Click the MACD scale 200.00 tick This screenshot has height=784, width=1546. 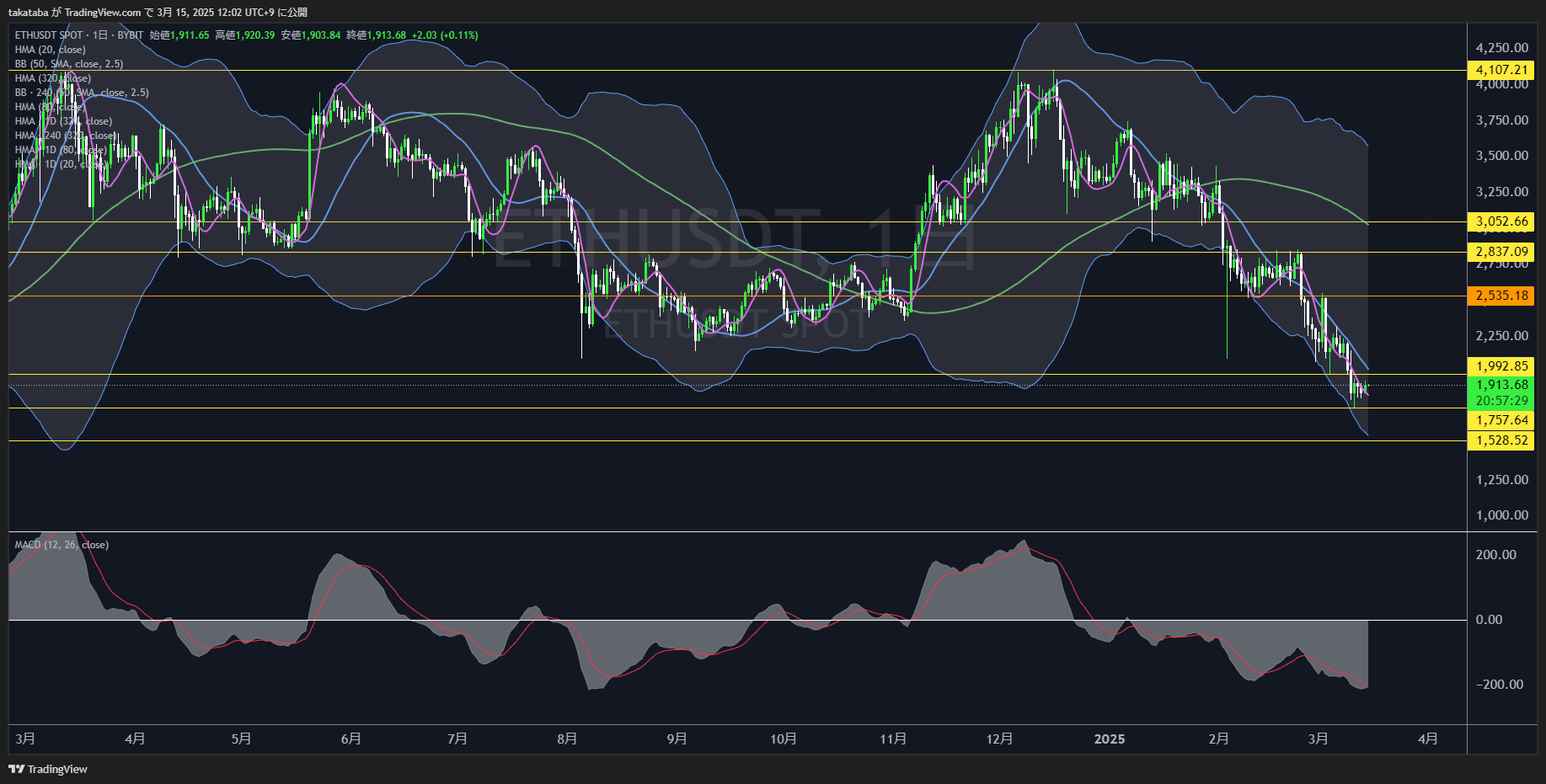pos(1496,555)
